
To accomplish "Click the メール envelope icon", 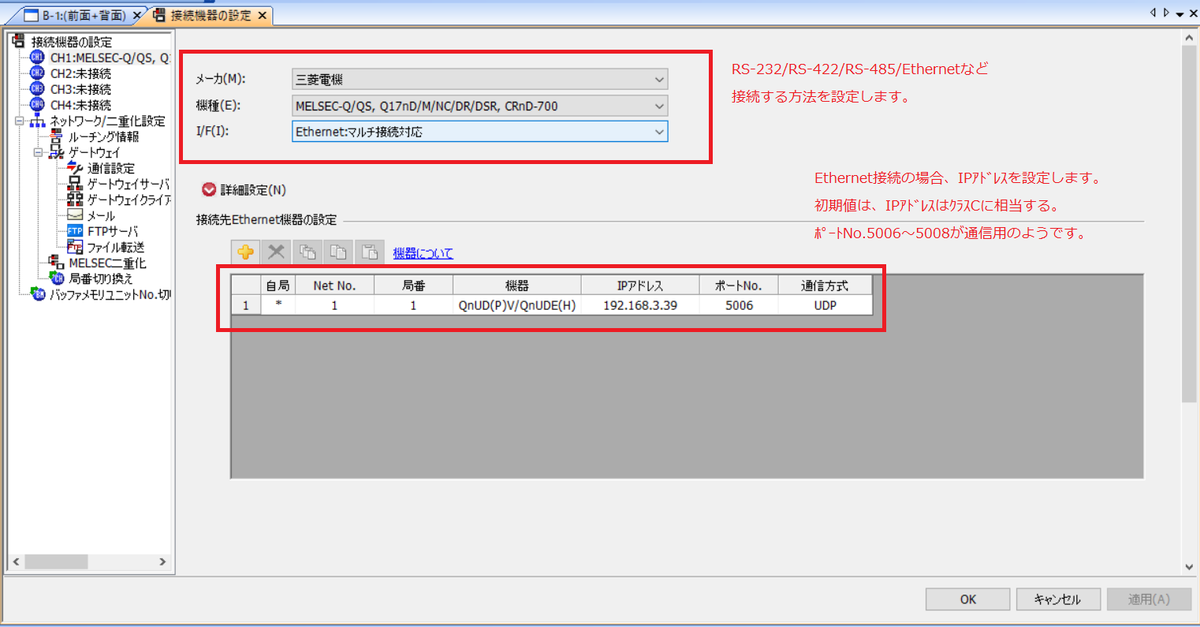I will (x=75, y=215).
